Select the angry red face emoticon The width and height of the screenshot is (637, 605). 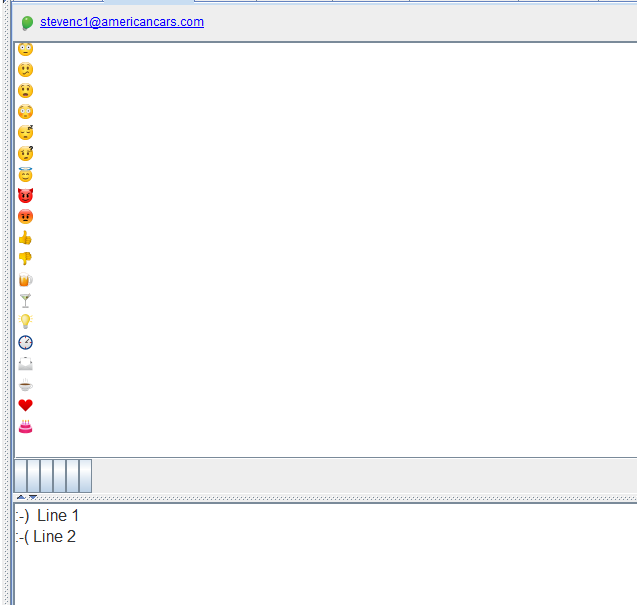26,216
